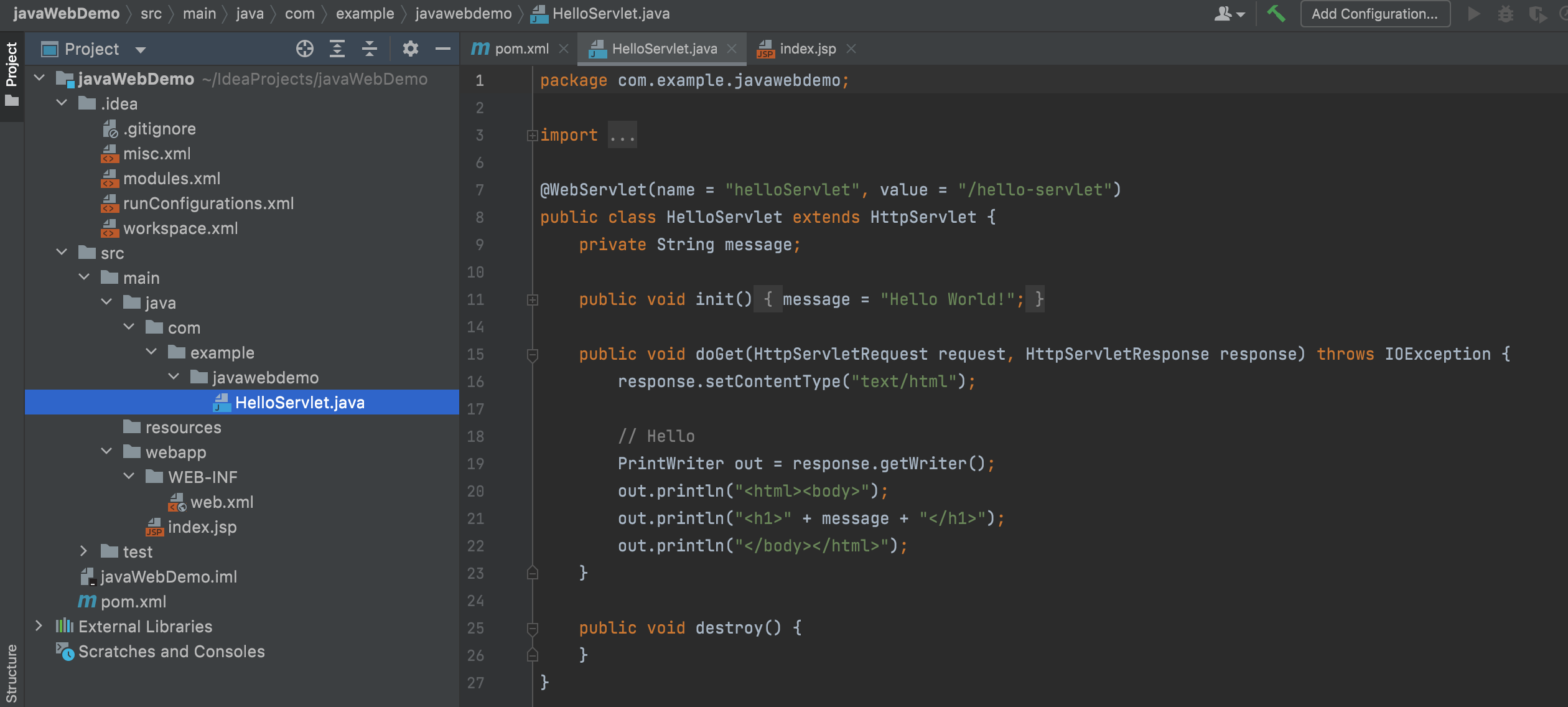This screenshot has height=707, width=1568.
Task: Switch to the pom.xml editor tab
Action: click(x=520, y=49)
